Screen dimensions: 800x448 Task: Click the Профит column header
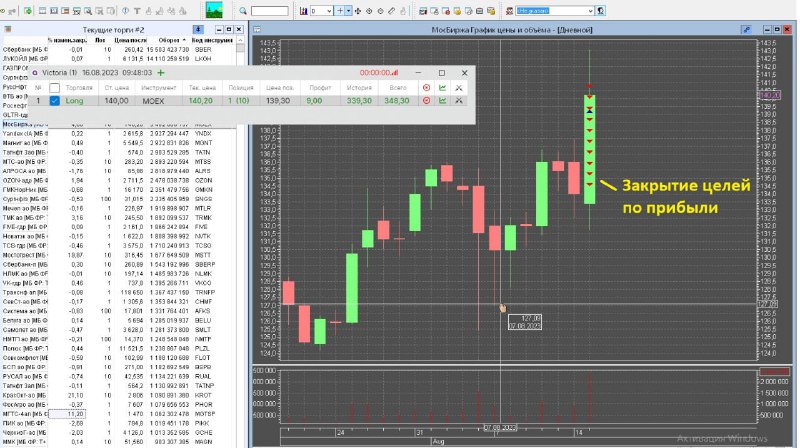point(321,87)
